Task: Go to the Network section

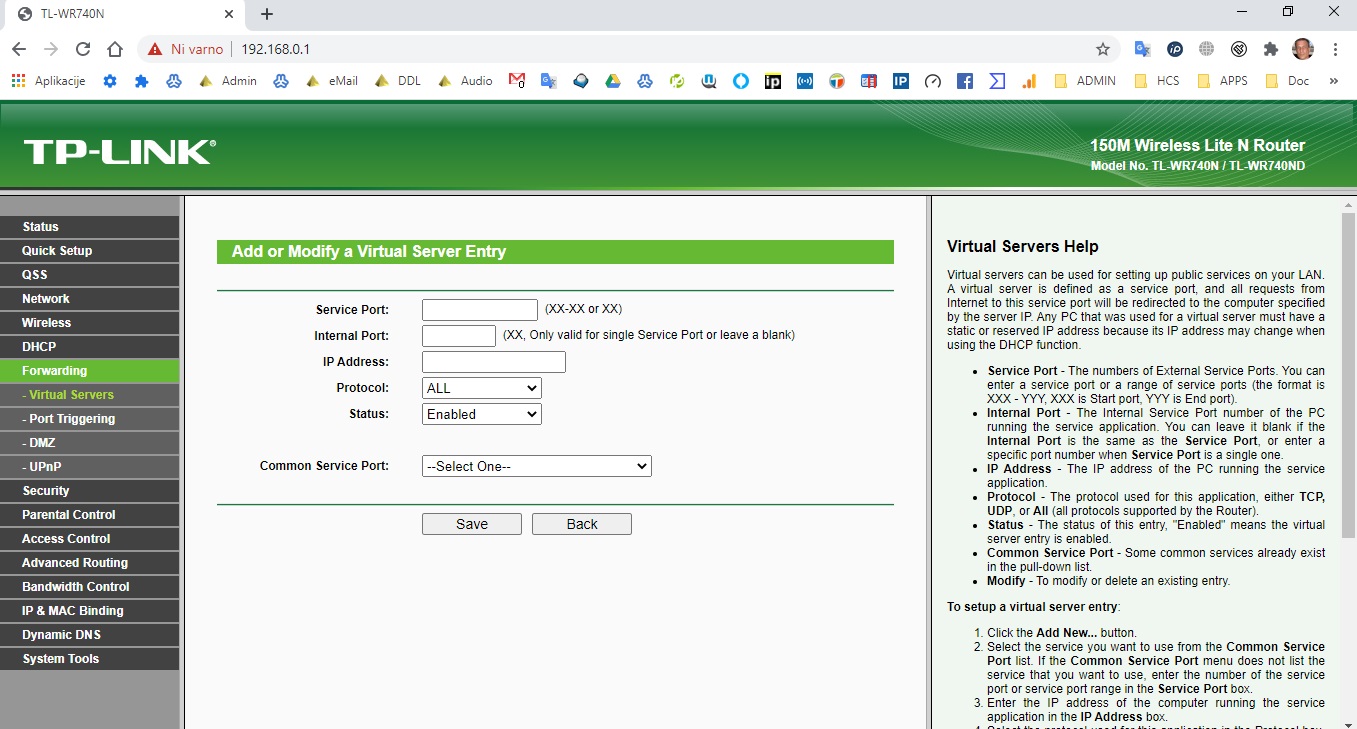Action: click(90, 299)
